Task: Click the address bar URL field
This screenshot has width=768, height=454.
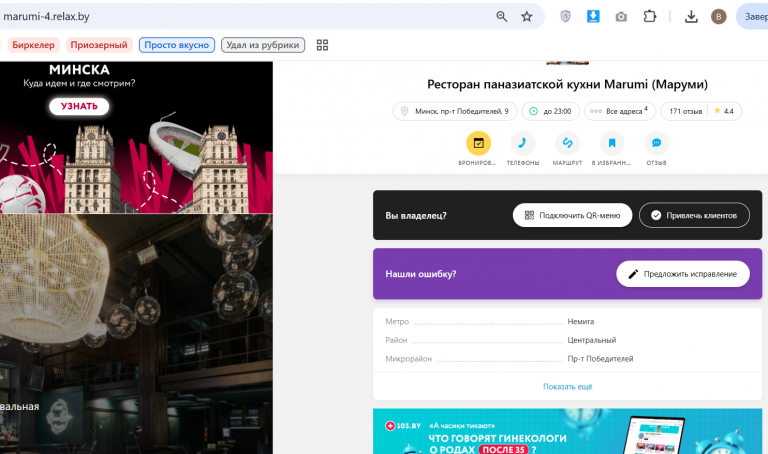Action: pyautogui.click(x=245, y=17)
